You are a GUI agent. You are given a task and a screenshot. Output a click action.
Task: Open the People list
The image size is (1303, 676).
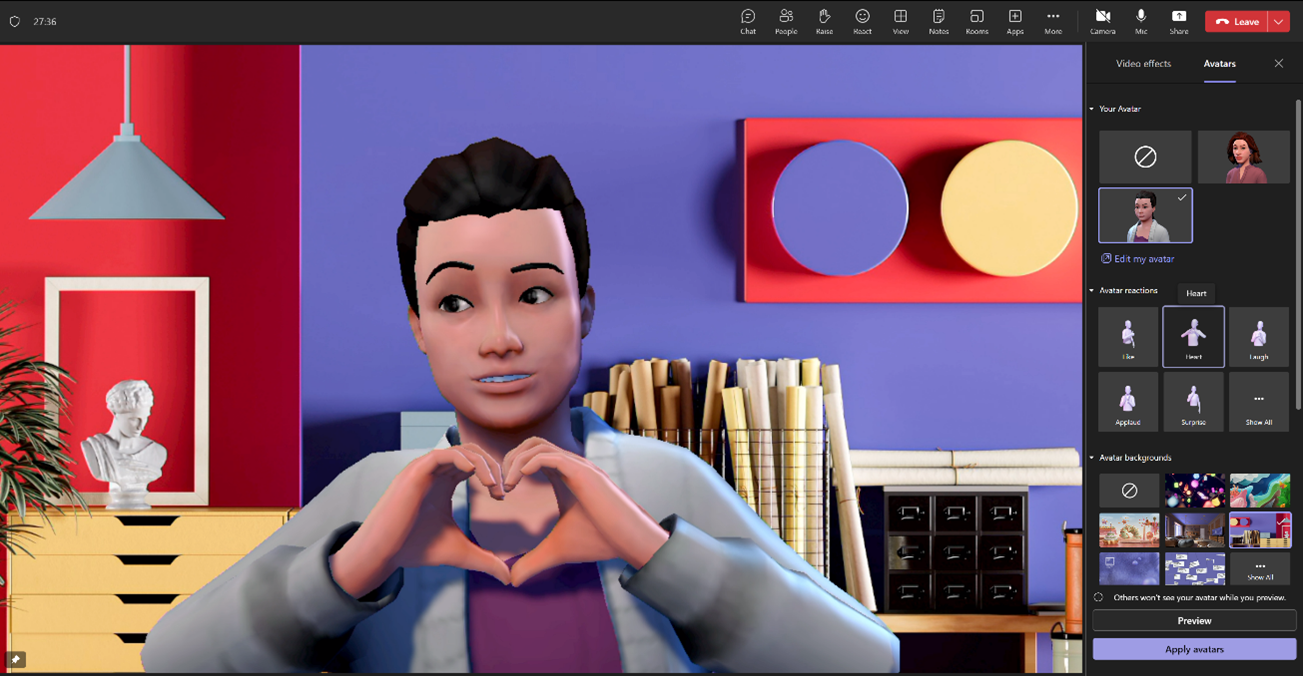(x=786, y=20)
